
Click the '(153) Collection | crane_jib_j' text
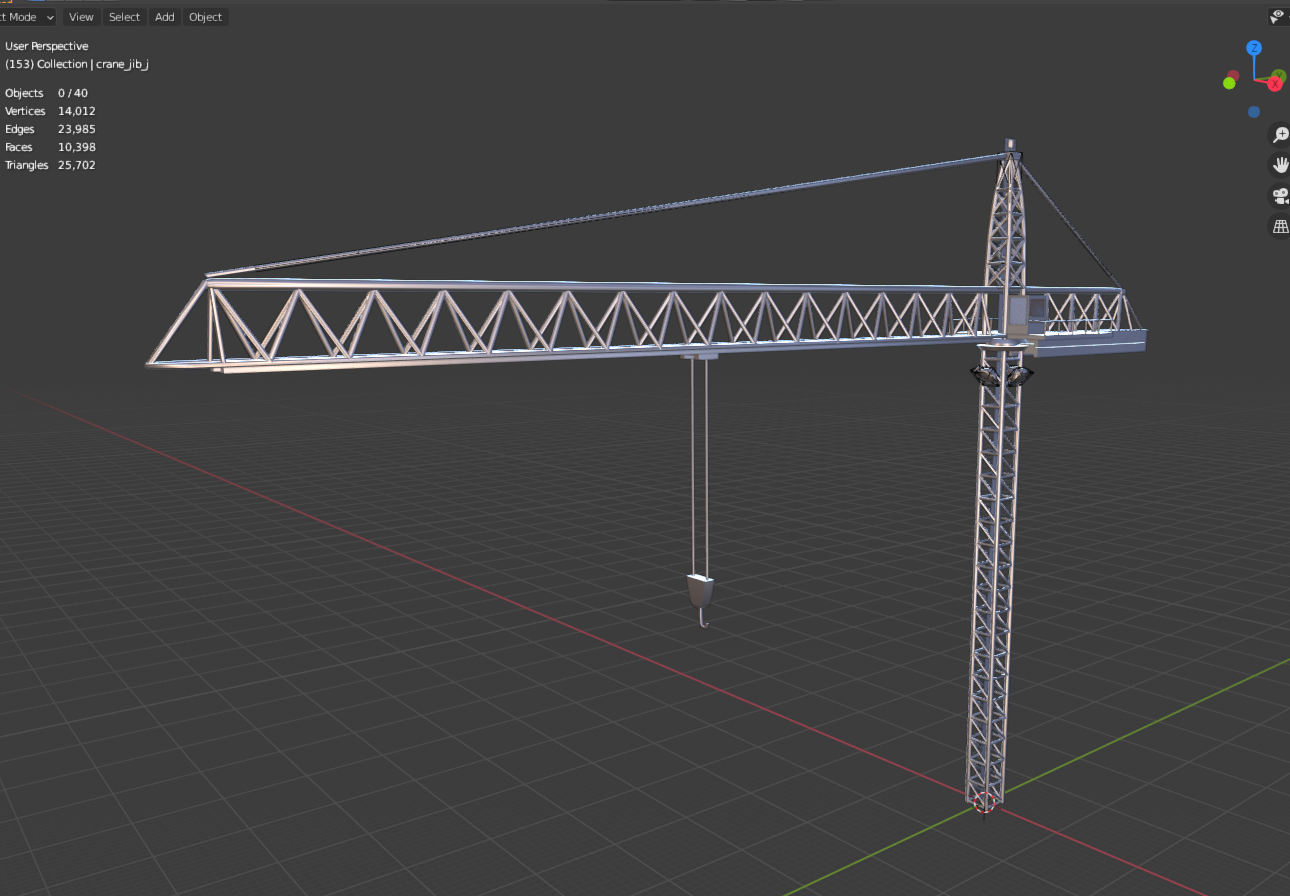pos(77,64)
